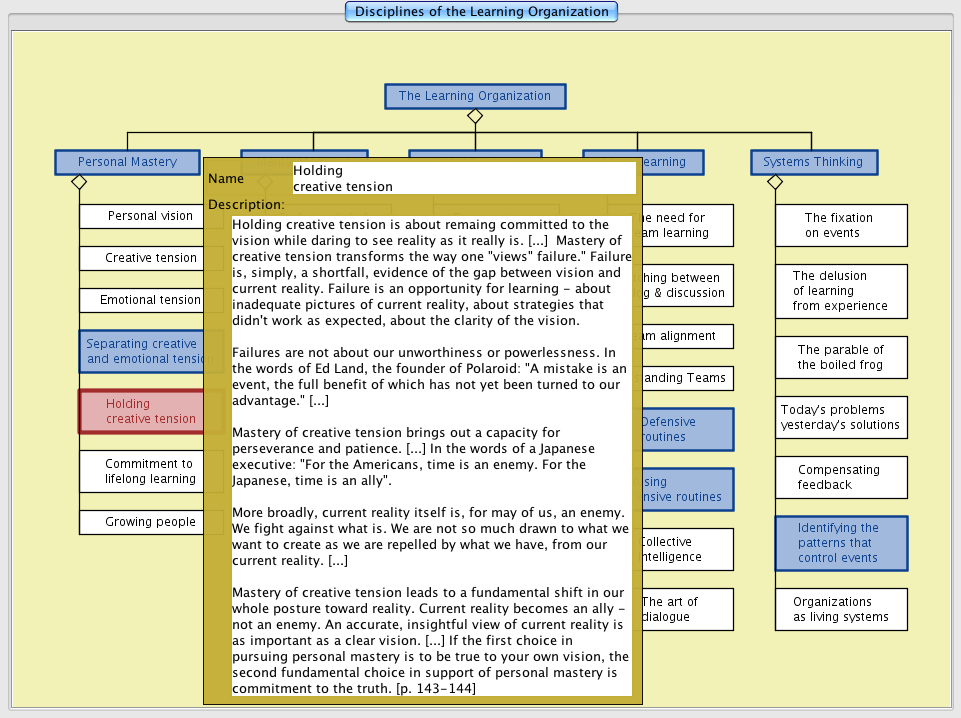Screen dimensions: 961x718
Task: Open The parable of the boiled frog
Action: click(x=840, y=357)
